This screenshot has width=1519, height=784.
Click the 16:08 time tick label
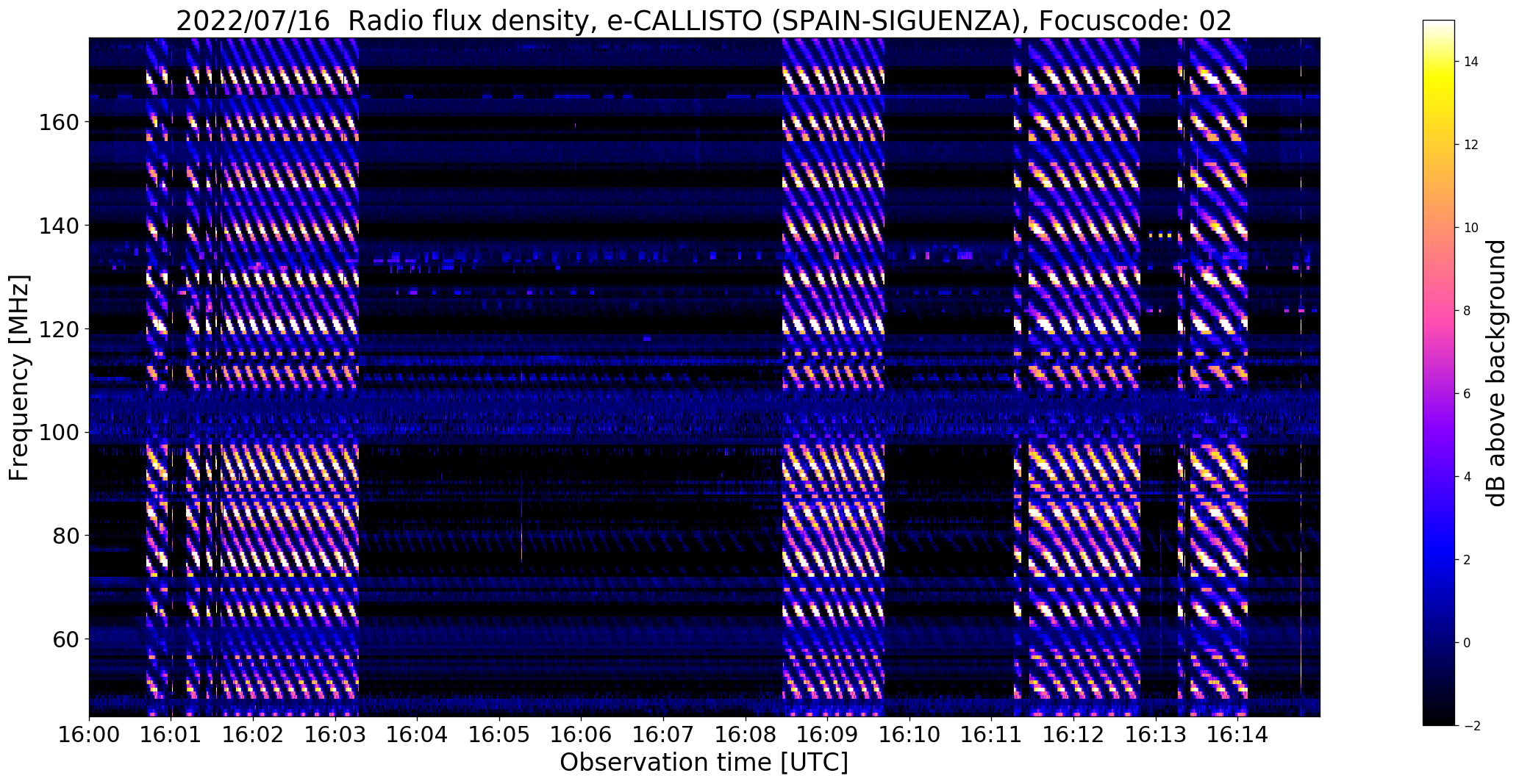[x=746, y=733]
